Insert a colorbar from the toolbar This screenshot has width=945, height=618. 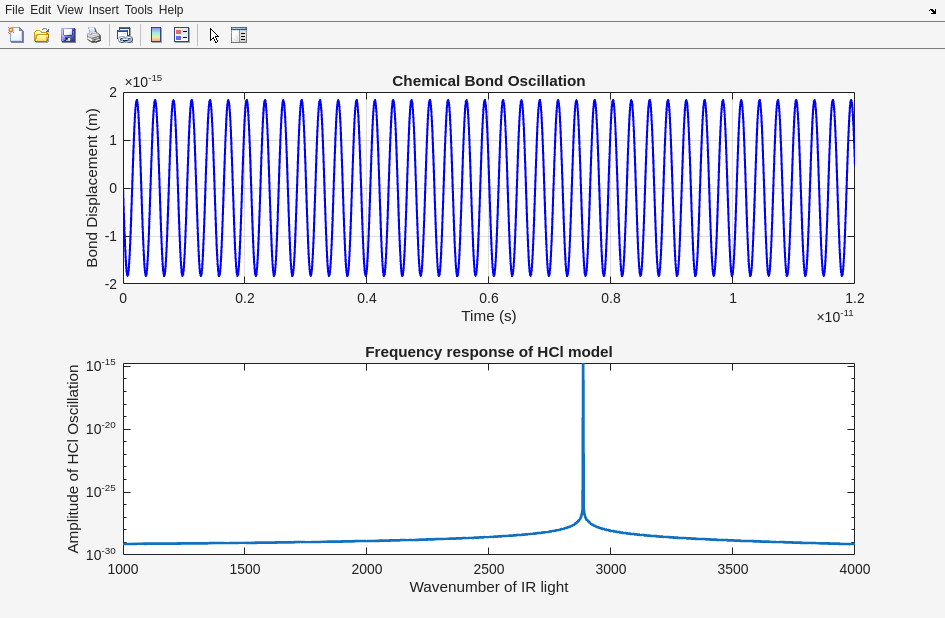click(x=156, y=35)
